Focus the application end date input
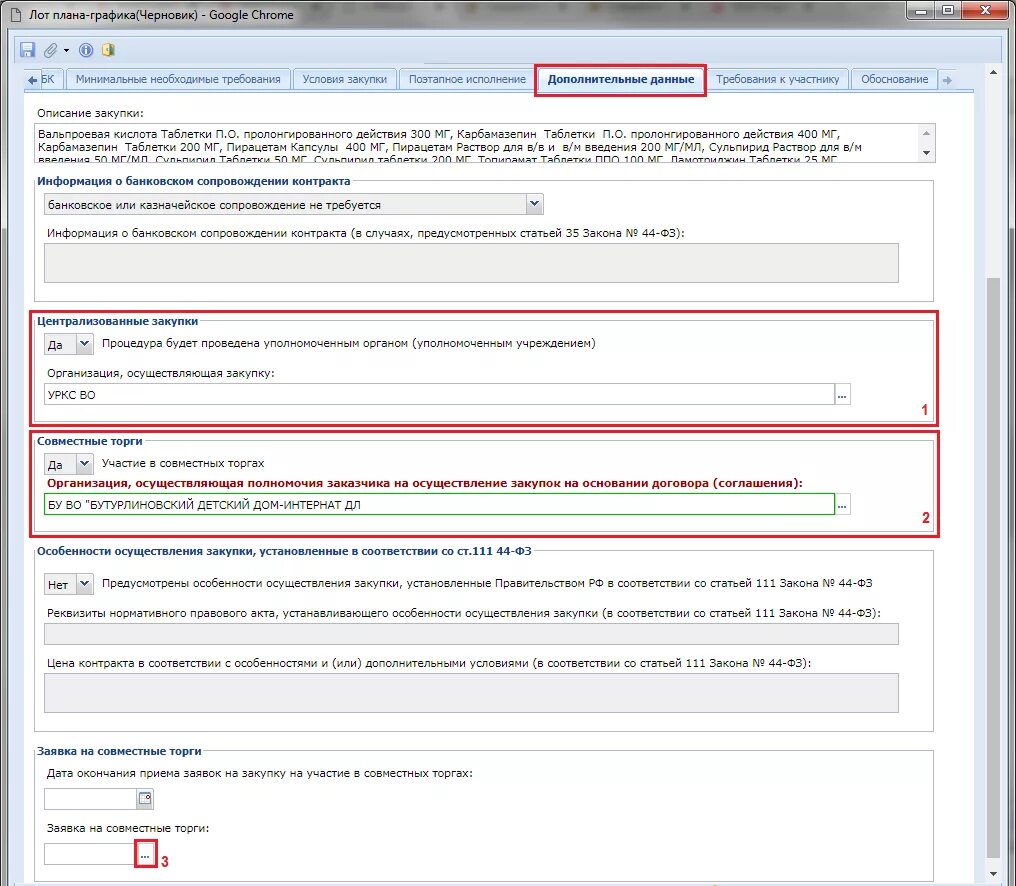 tap(91, 799)
